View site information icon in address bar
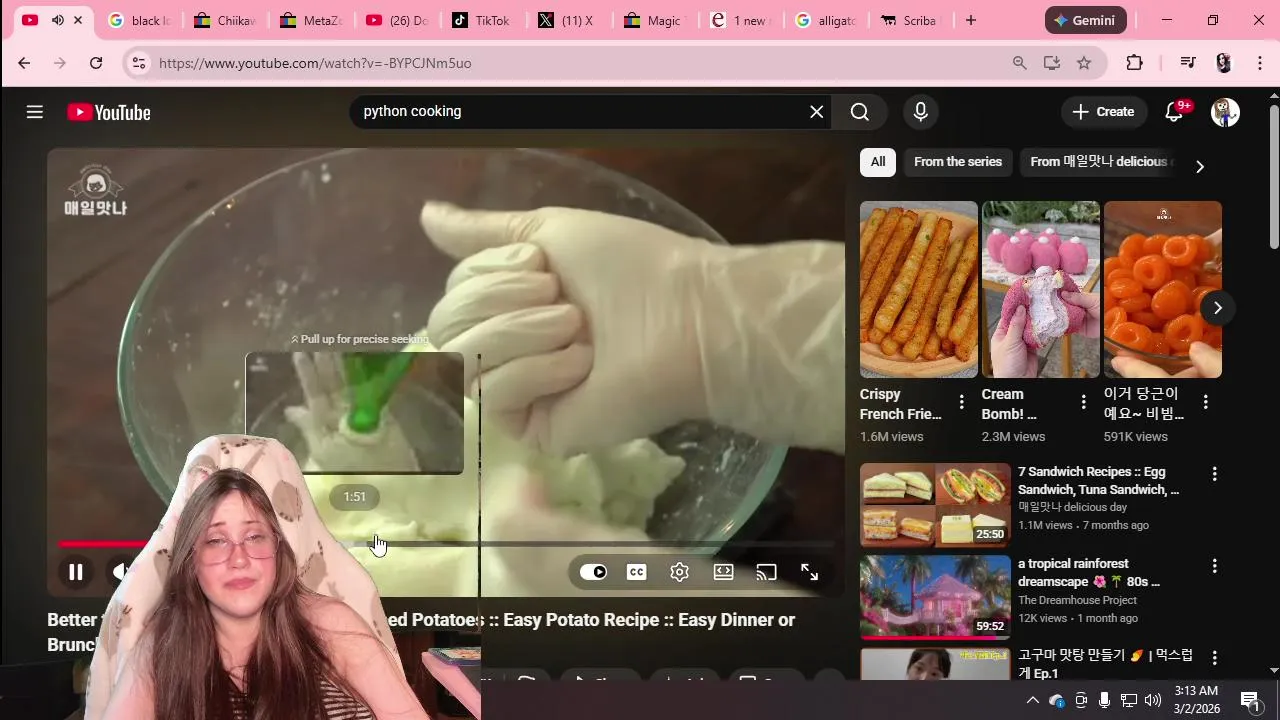This screenshot has width=1280, height=720. point(139,63)
